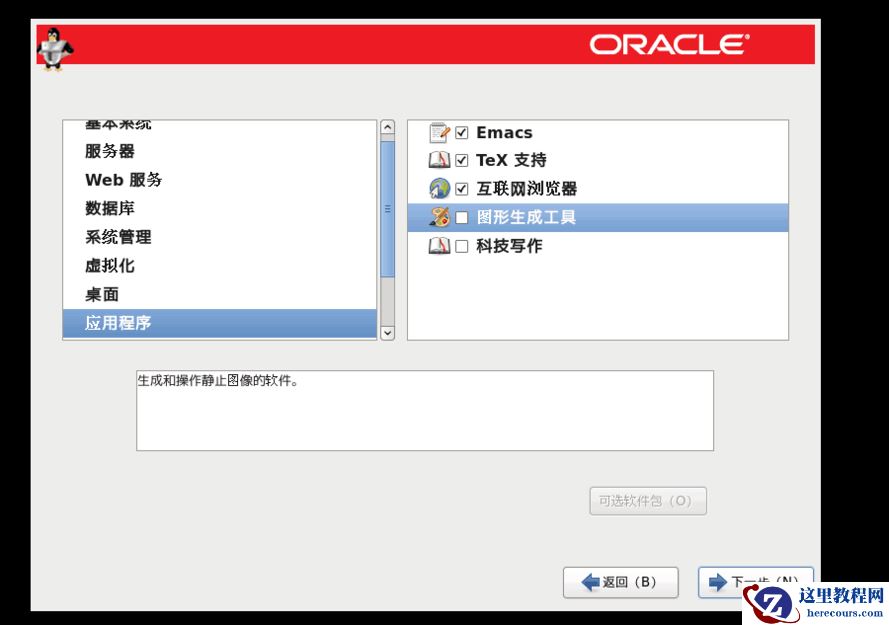Click the TeX 支持 book icon
This screenshot has height=625, width=889.
click(x=439, y=161)
